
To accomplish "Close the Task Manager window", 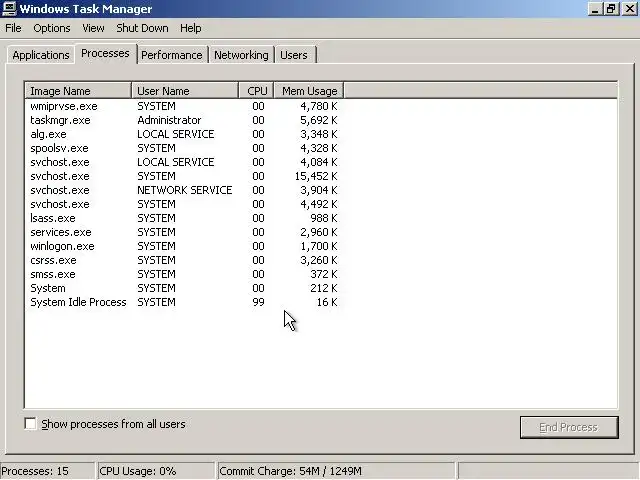I will click(629, 9).
